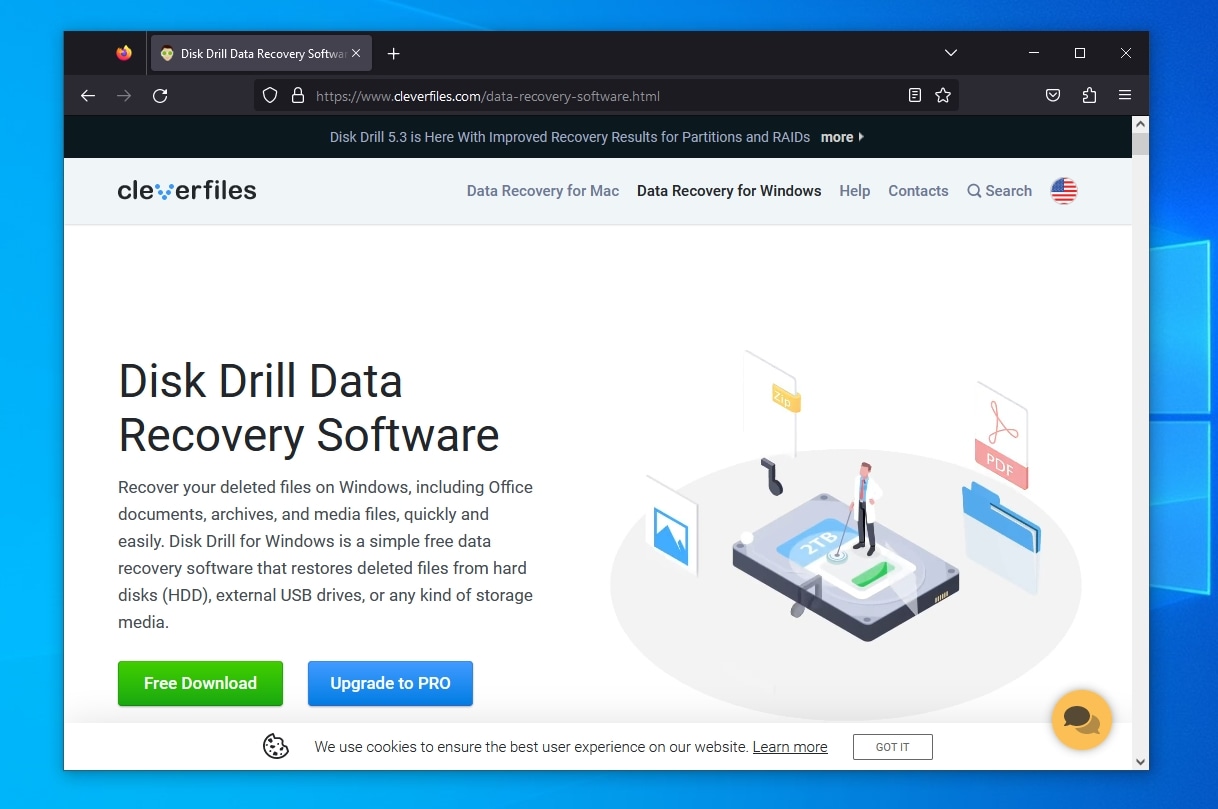1218x809 pixels.
Task: Click the PDF file illustration
Action: [x=1001, y=437]
